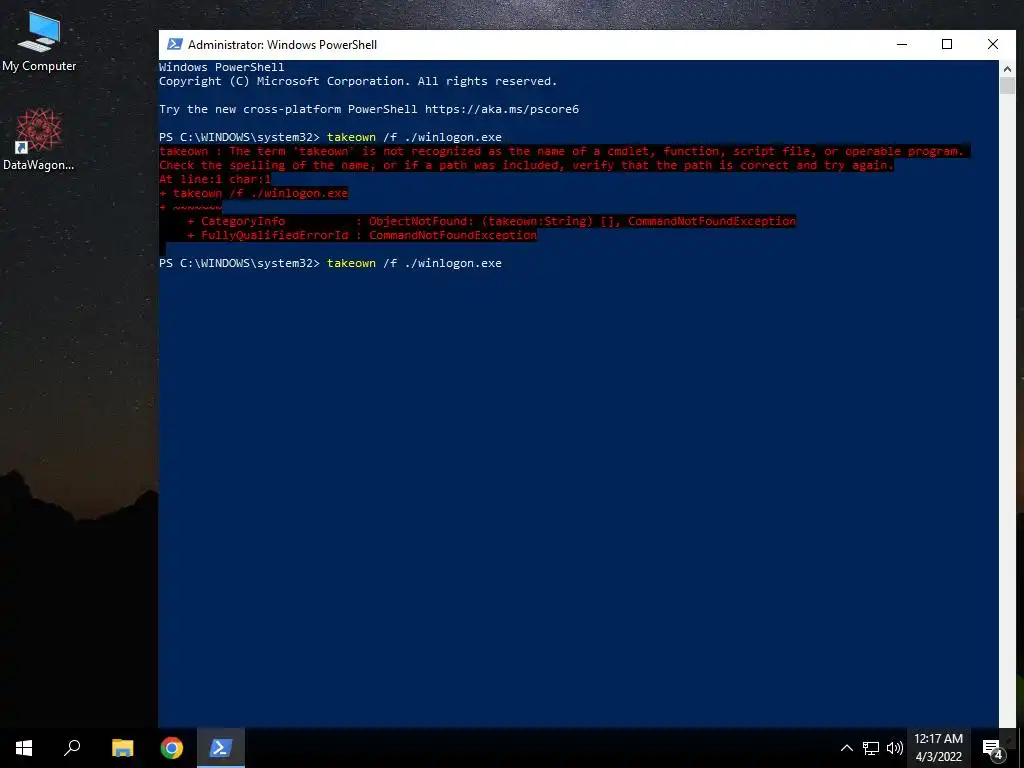This screenshot has height=768, width=1024.
Task: Show hidden system tray icons
Action: point(846,748)
